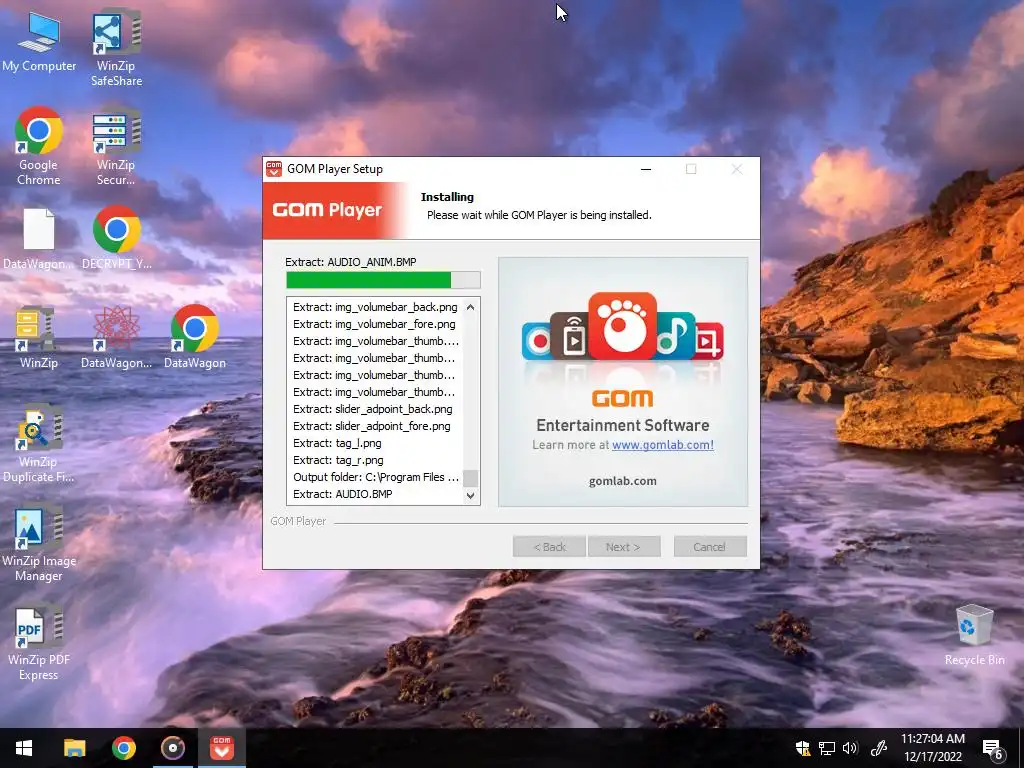Viewport: 1024px width, 768px height.
Task: Click the log scroll down arrow
Action: [470, 496]
